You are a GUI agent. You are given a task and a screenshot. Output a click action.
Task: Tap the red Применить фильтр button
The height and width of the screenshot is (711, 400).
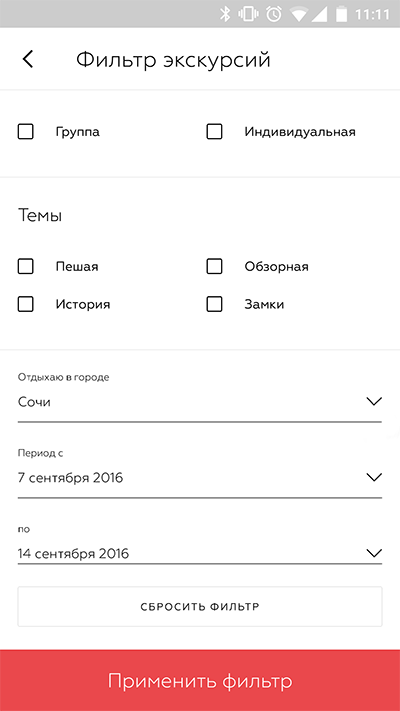point(200,680)
